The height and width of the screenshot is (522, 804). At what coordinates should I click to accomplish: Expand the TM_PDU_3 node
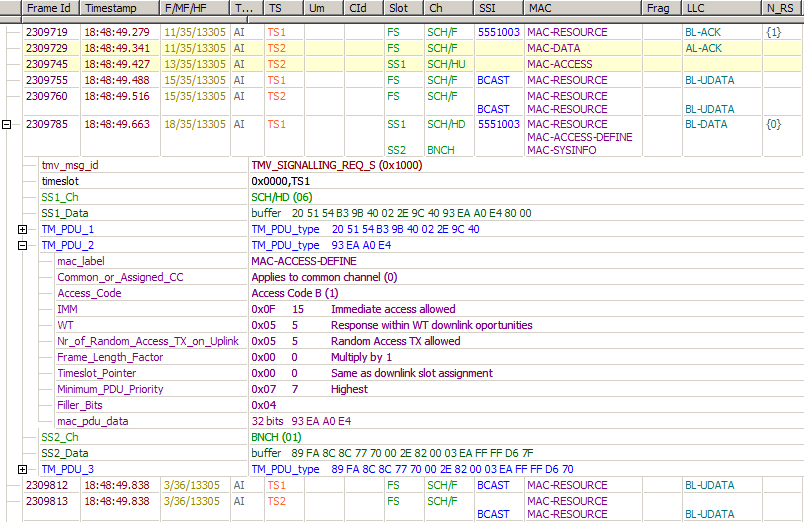[22, 469]
